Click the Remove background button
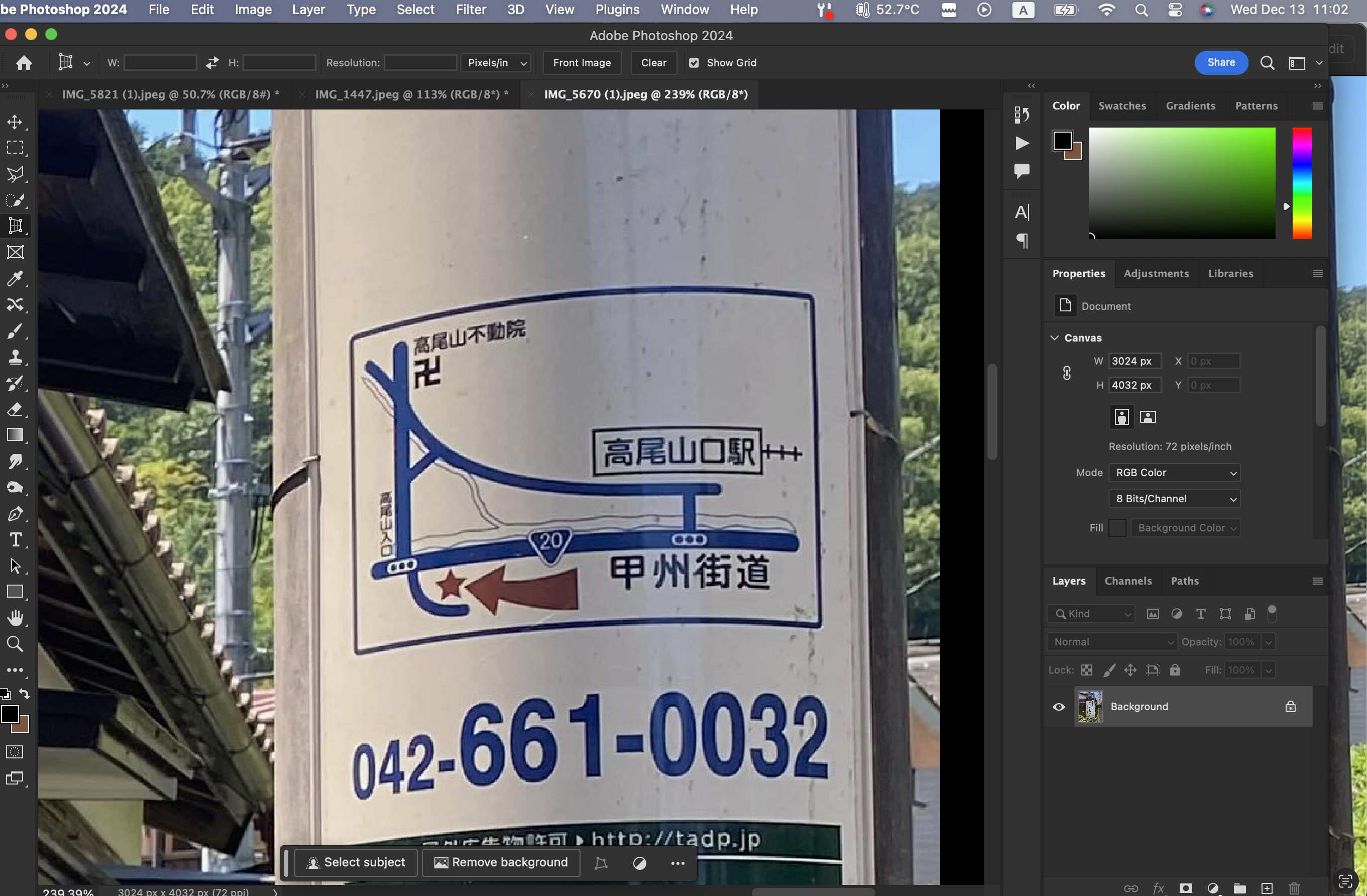Screen dimensions: 1367x896 501,862
